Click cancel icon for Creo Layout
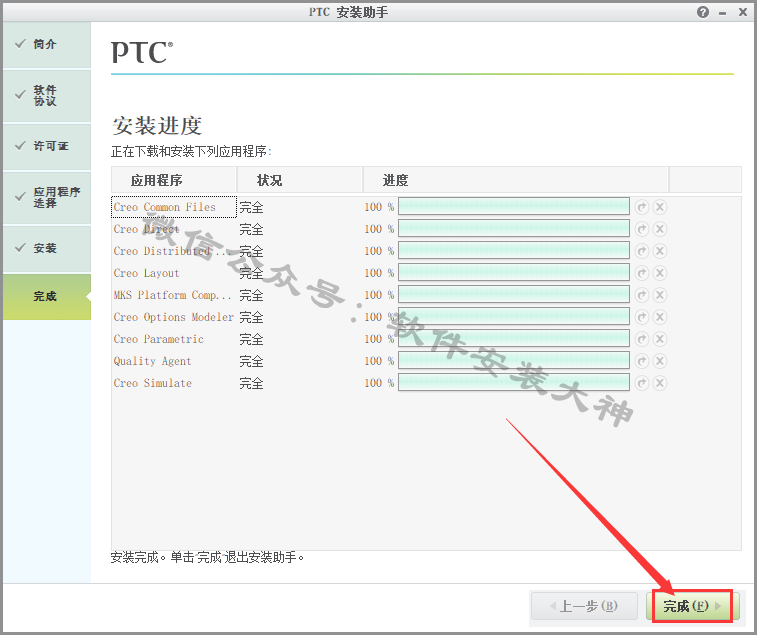 (660, 273)
